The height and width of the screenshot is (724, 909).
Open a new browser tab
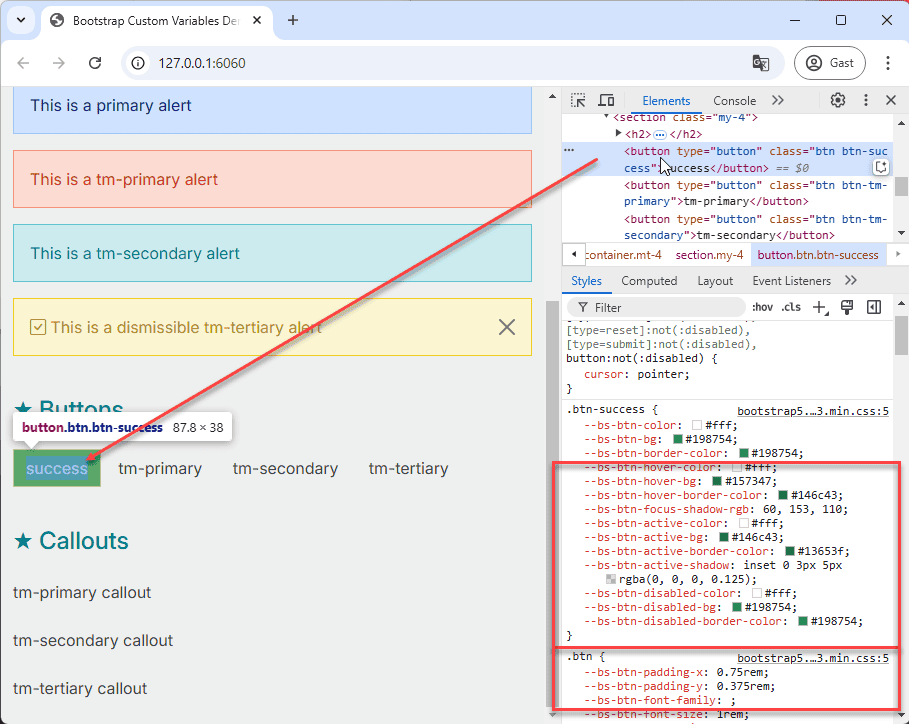pos(293,20)
